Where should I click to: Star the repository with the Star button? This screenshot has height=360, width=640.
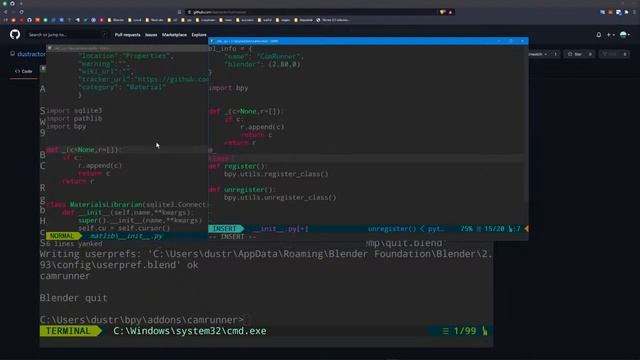575,54
